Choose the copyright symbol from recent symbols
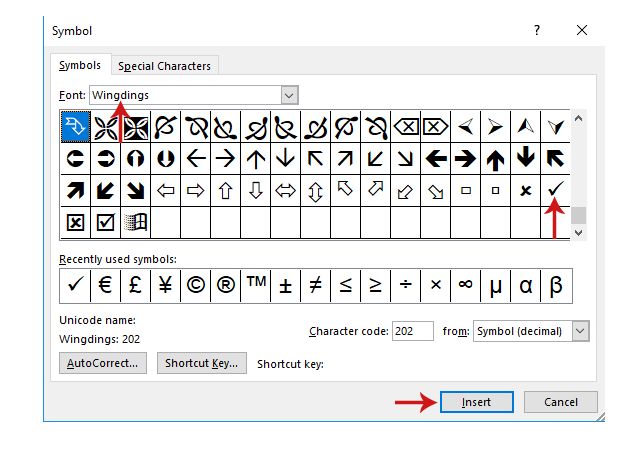Image resolution: width=640 pixels, height=450 pixels. tap(195, 285)
